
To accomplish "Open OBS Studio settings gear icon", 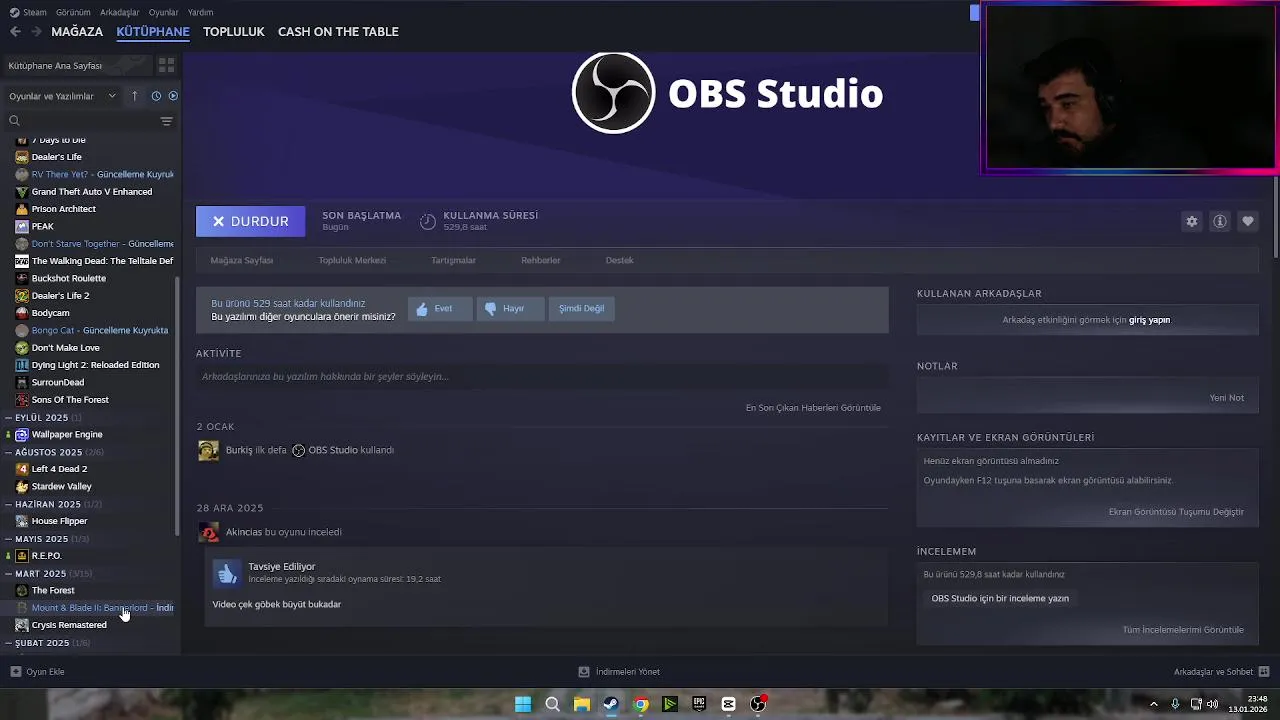I will [1191, 221].
